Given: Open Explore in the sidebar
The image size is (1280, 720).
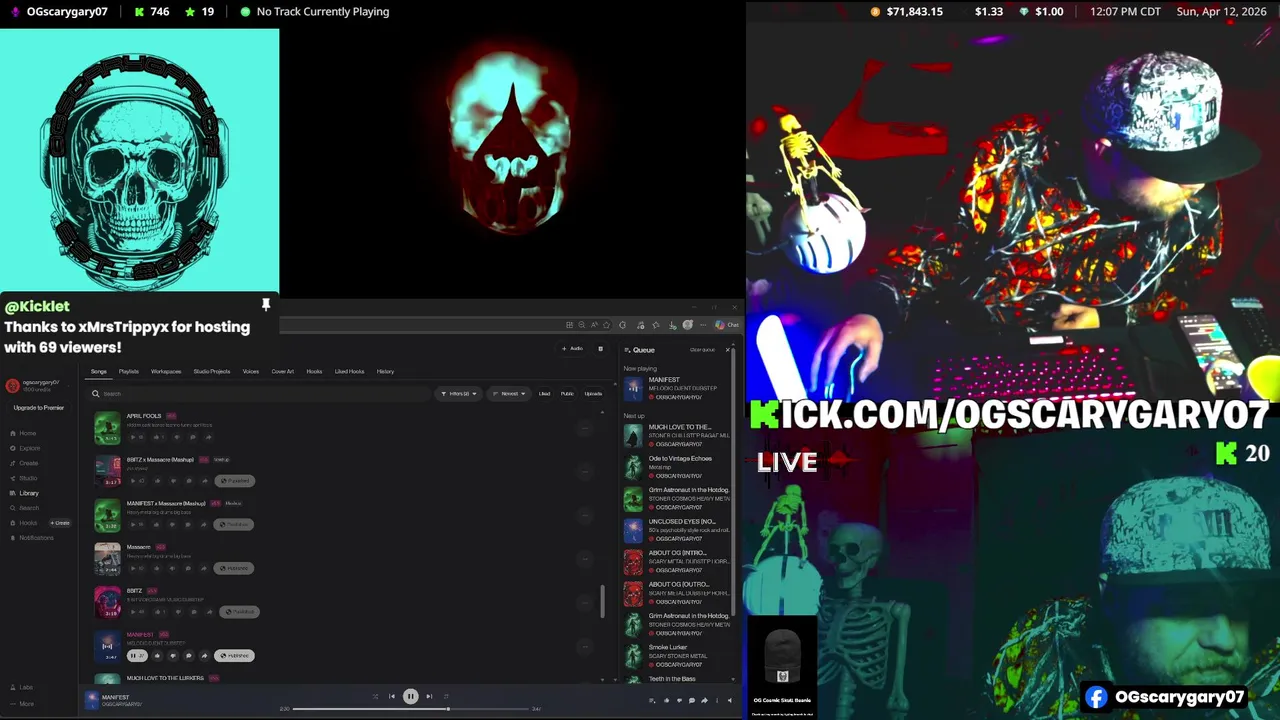Looking at the screenshot, I should 25,448.
